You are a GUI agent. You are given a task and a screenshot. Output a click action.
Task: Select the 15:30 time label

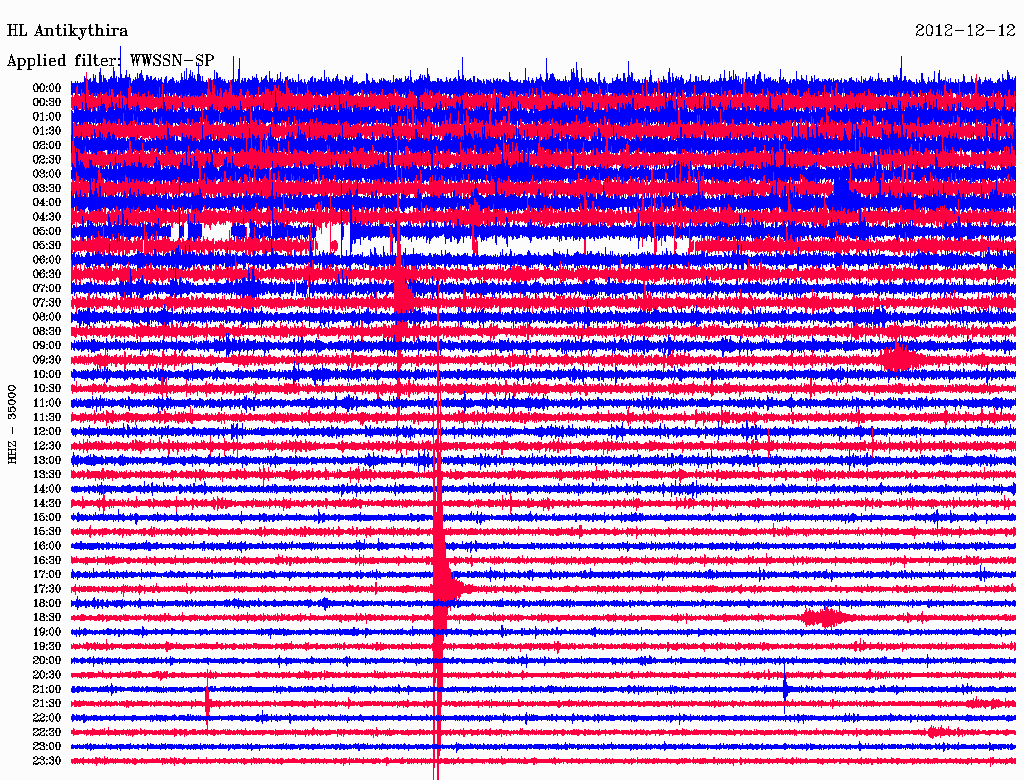47,532
